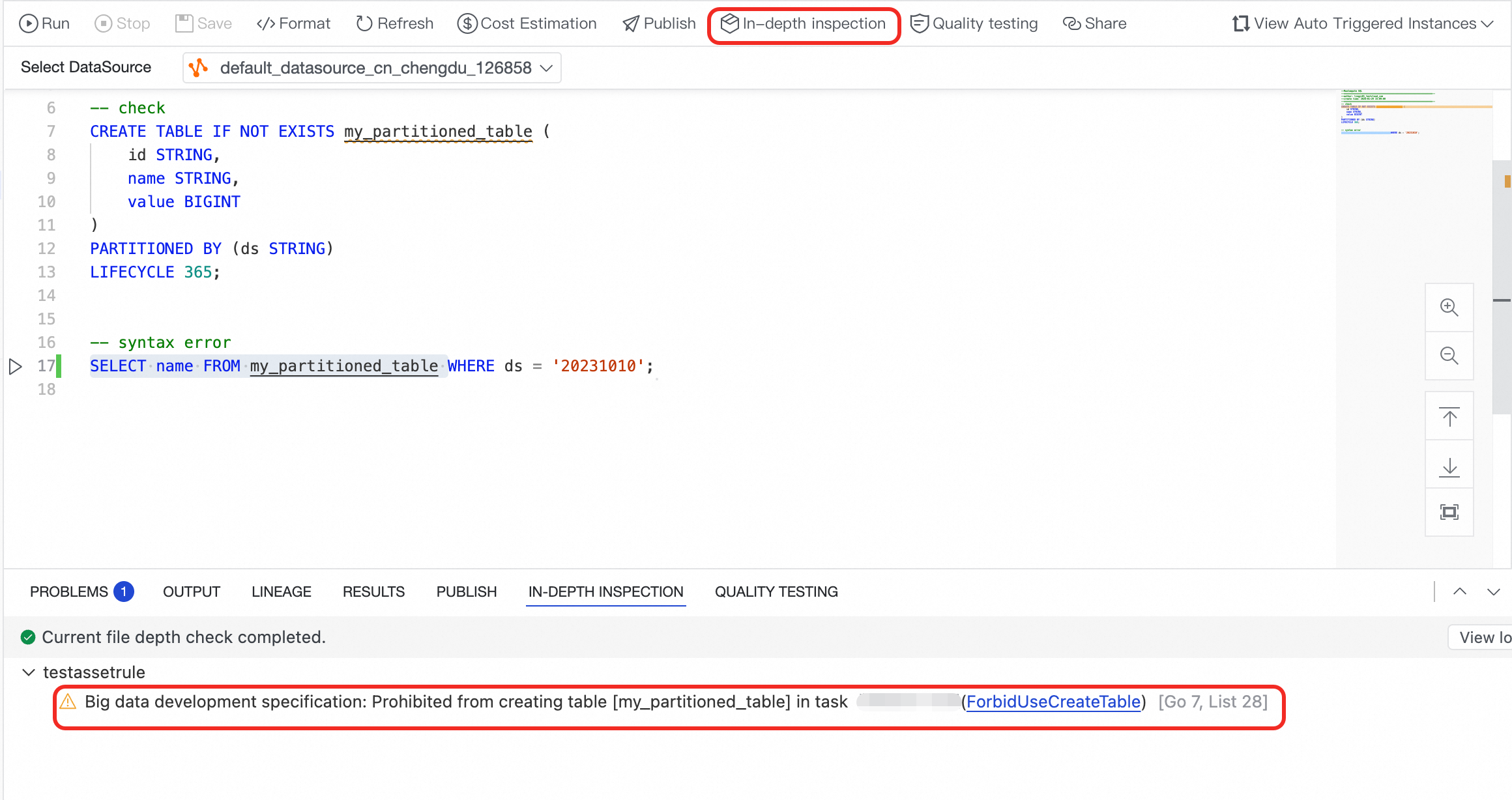This screenshot has width=1512, height=800.
Task: Zoom out the editor view
Action: pos(1449,356)
